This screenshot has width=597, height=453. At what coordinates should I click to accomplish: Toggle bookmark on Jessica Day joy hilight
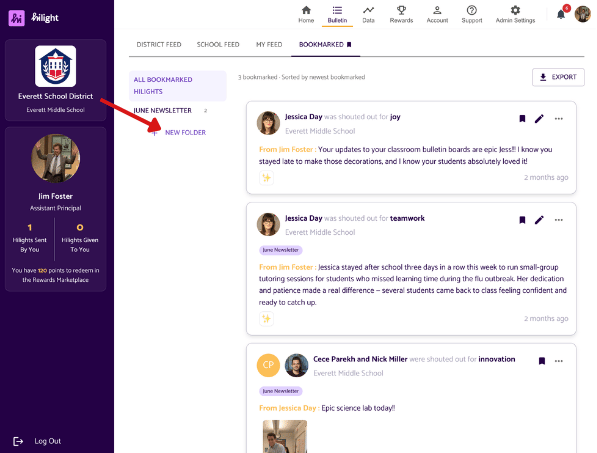[x=522, y=119]
